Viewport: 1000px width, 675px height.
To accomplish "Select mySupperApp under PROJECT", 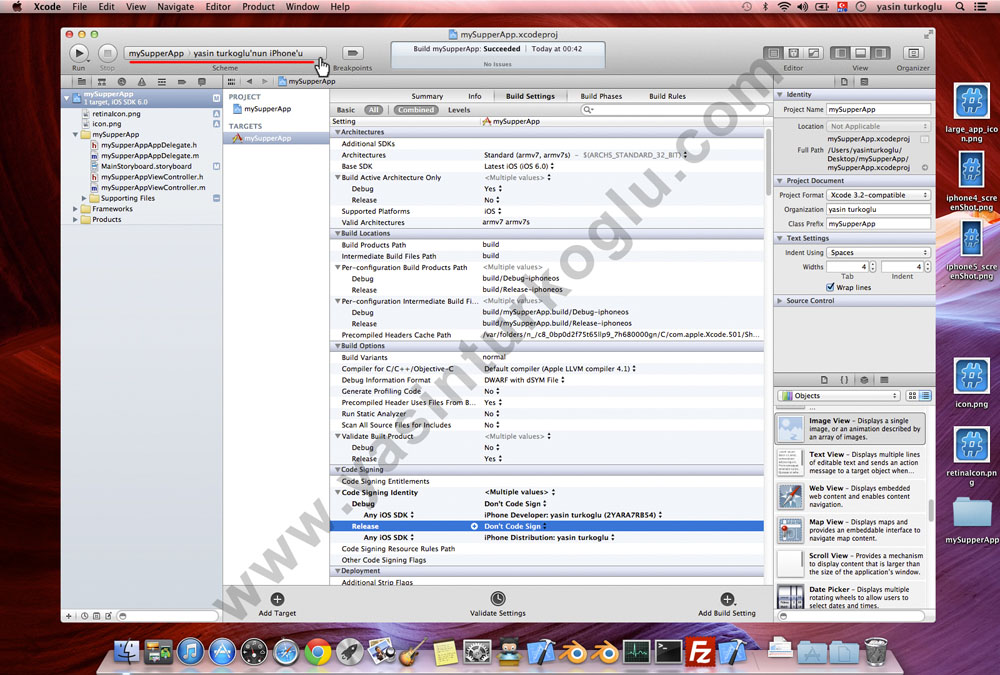I will pos(267,109).
